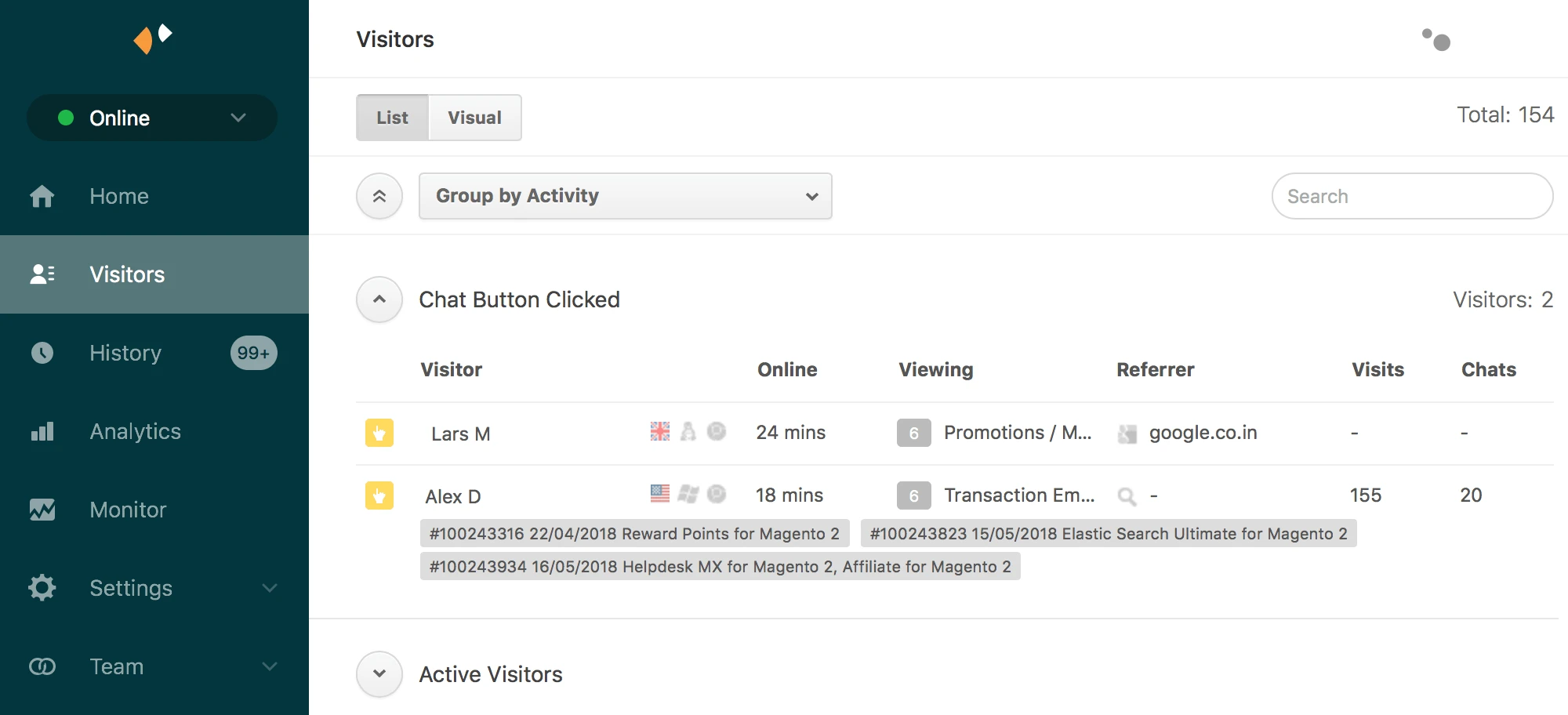Click the Windows OS icon on Alex D's row

pos(688,495)
